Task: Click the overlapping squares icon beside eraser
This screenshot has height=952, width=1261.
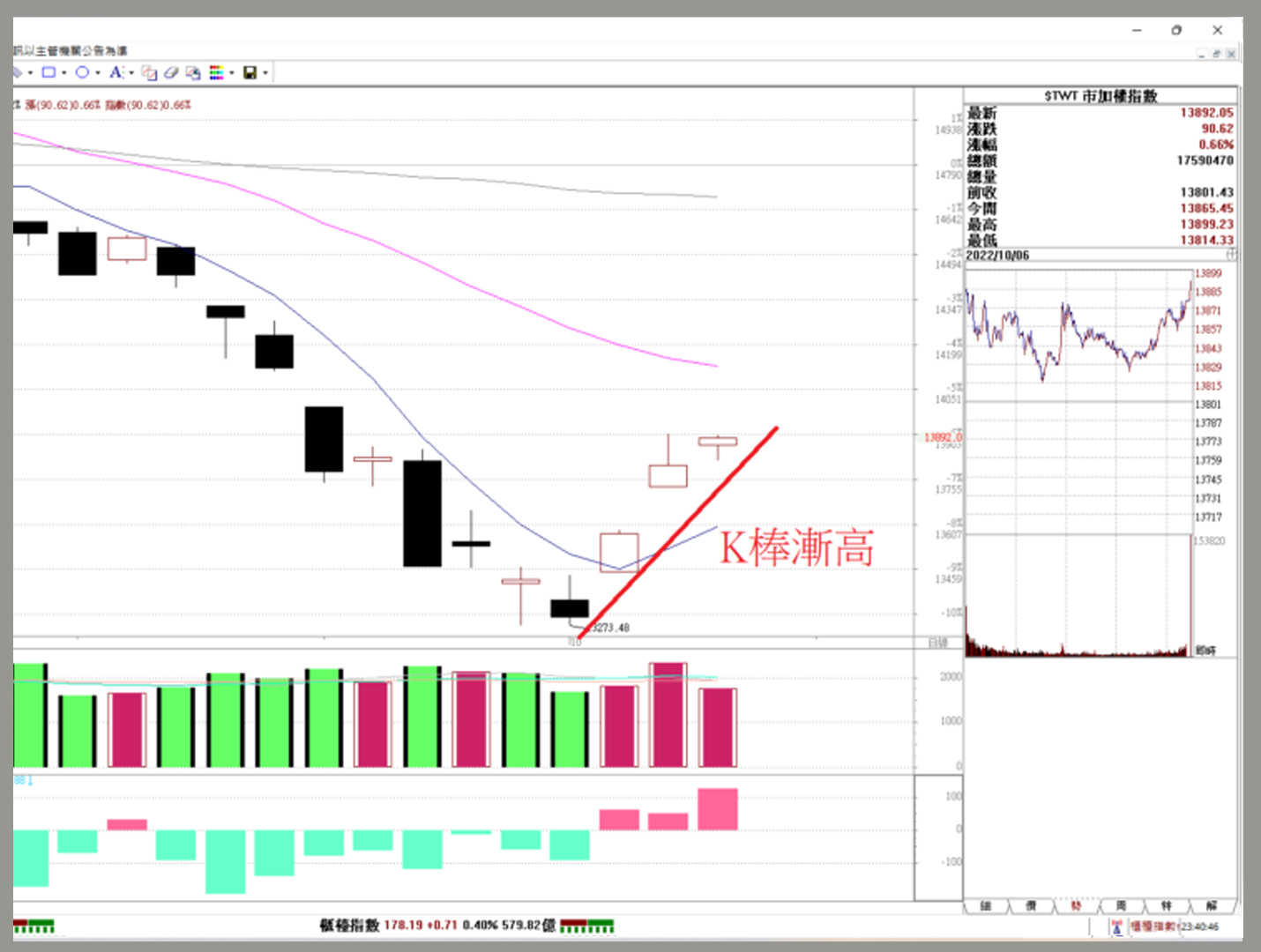Action: point(149,73)
